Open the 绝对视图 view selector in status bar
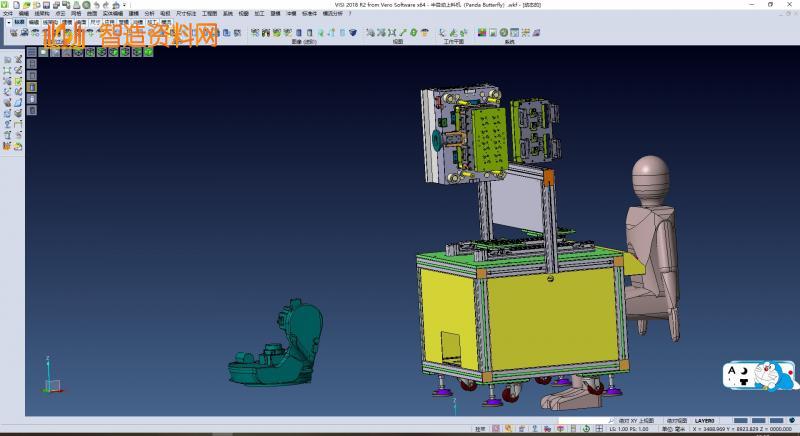The image size is (800, 436). [675, 421]
